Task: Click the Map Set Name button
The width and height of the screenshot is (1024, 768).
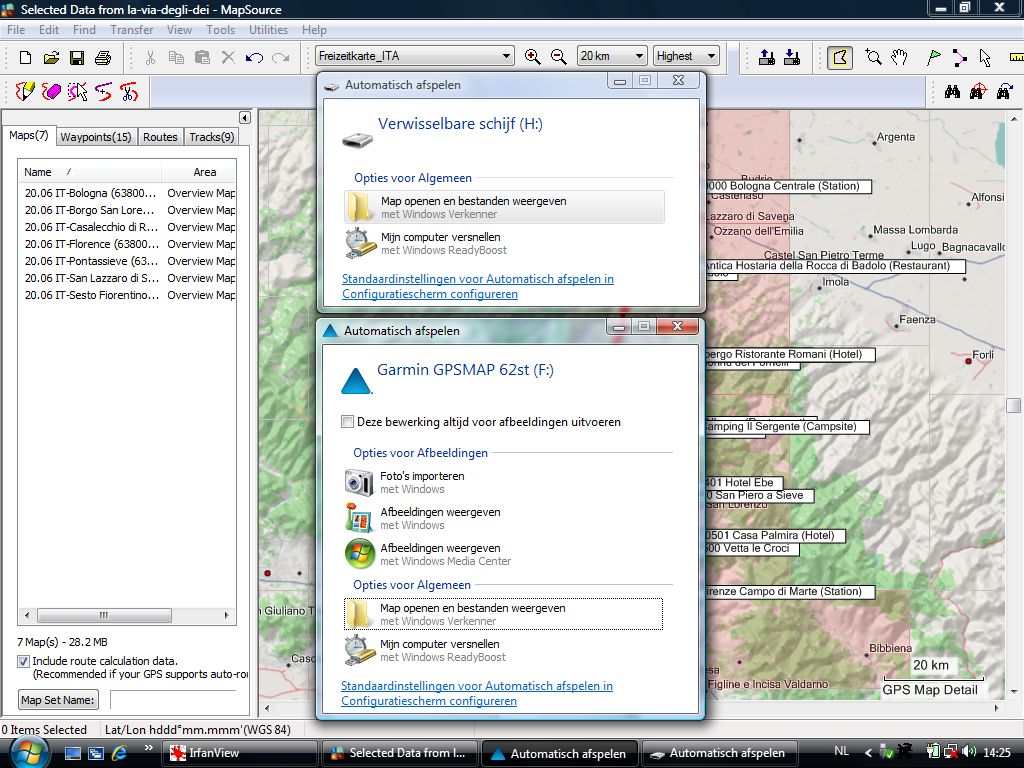Action: [x=59, y=700]
